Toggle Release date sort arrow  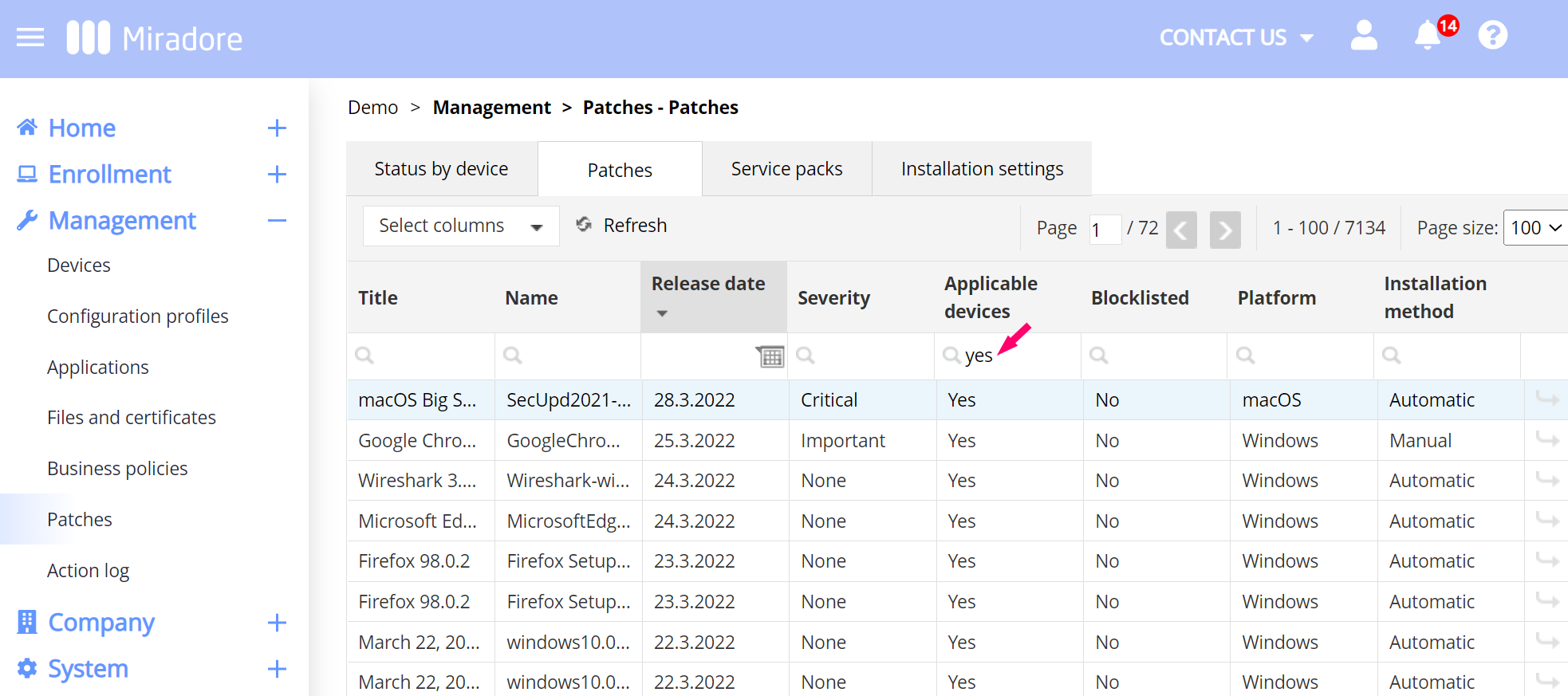point(662,313)
